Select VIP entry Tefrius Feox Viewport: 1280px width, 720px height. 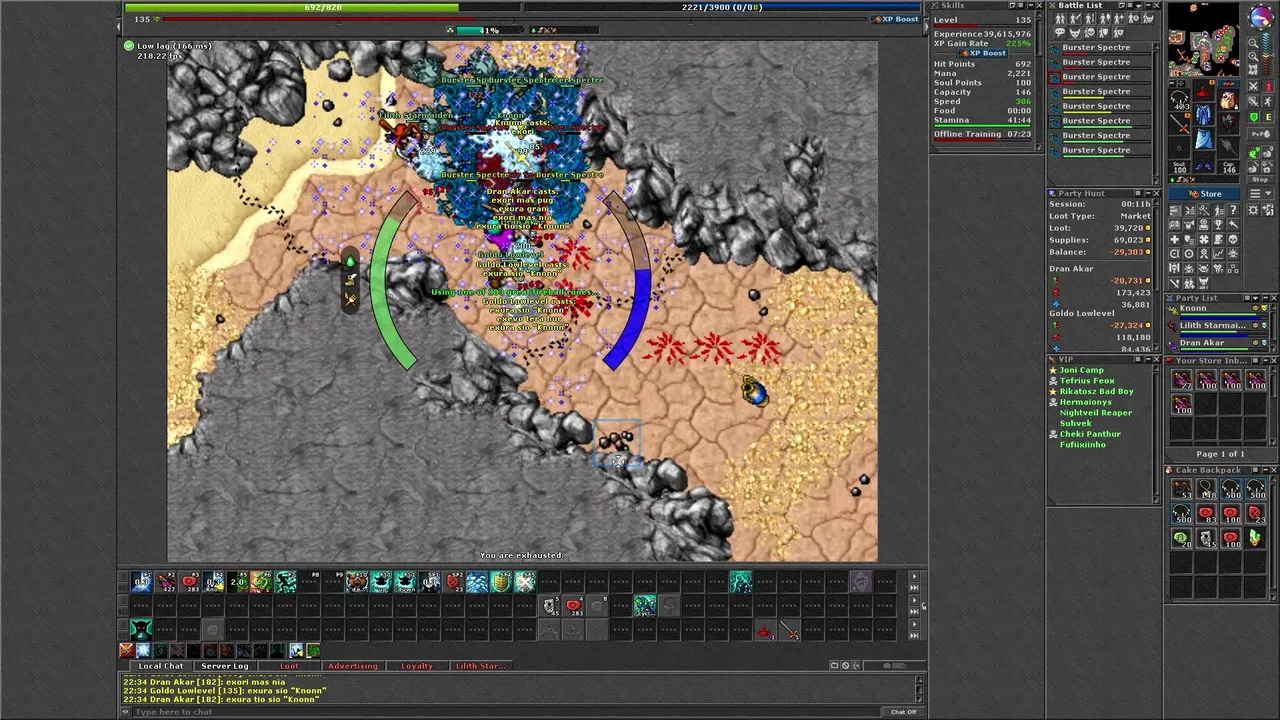coord(1087,381)
